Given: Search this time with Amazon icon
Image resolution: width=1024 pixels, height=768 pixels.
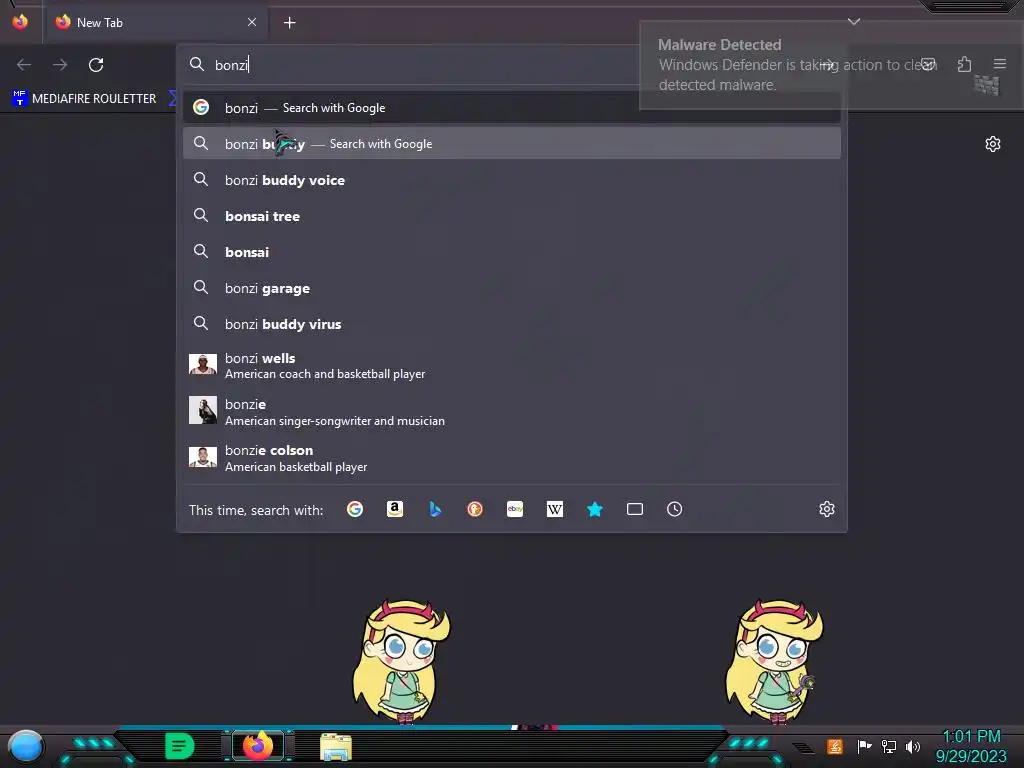Looking at the screenshot, I should tap(394, 509).
